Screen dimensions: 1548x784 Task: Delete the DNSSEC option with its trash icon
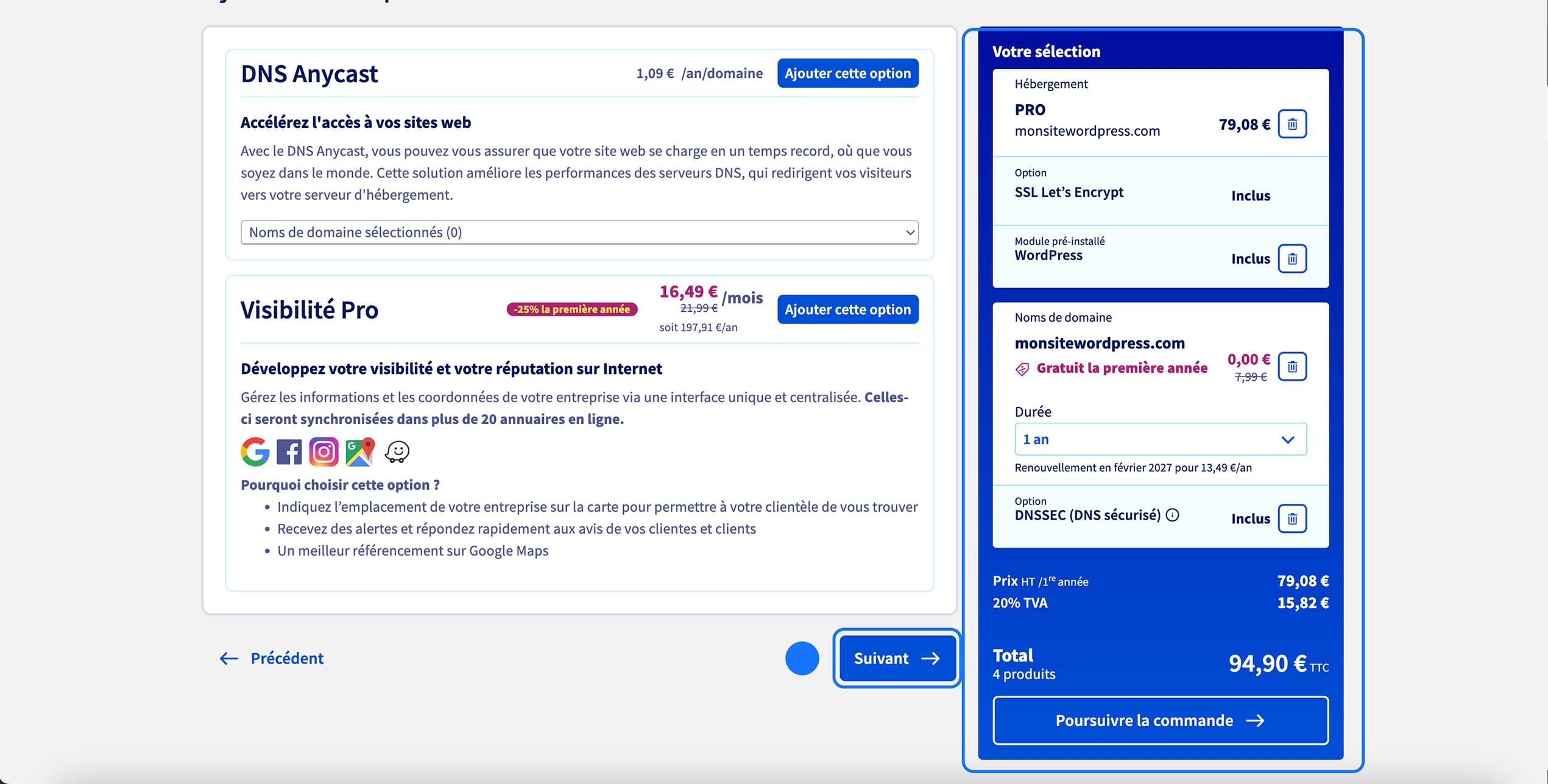[1292, 518]
